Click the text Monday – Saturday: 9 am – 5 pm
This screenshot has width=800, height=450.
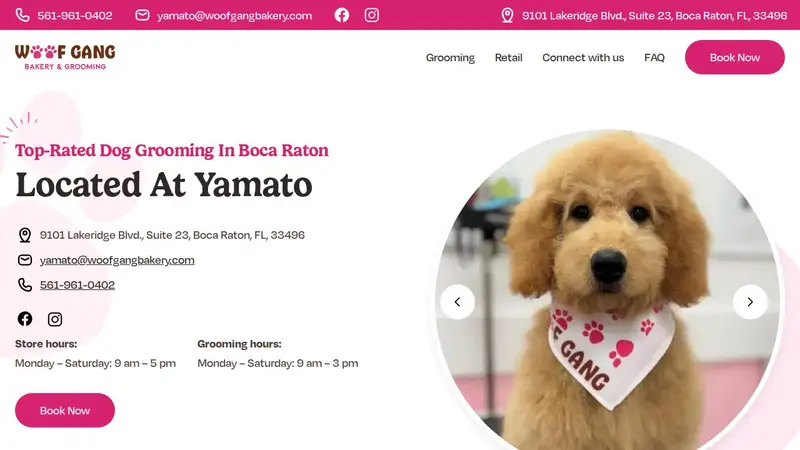(95, 363)
